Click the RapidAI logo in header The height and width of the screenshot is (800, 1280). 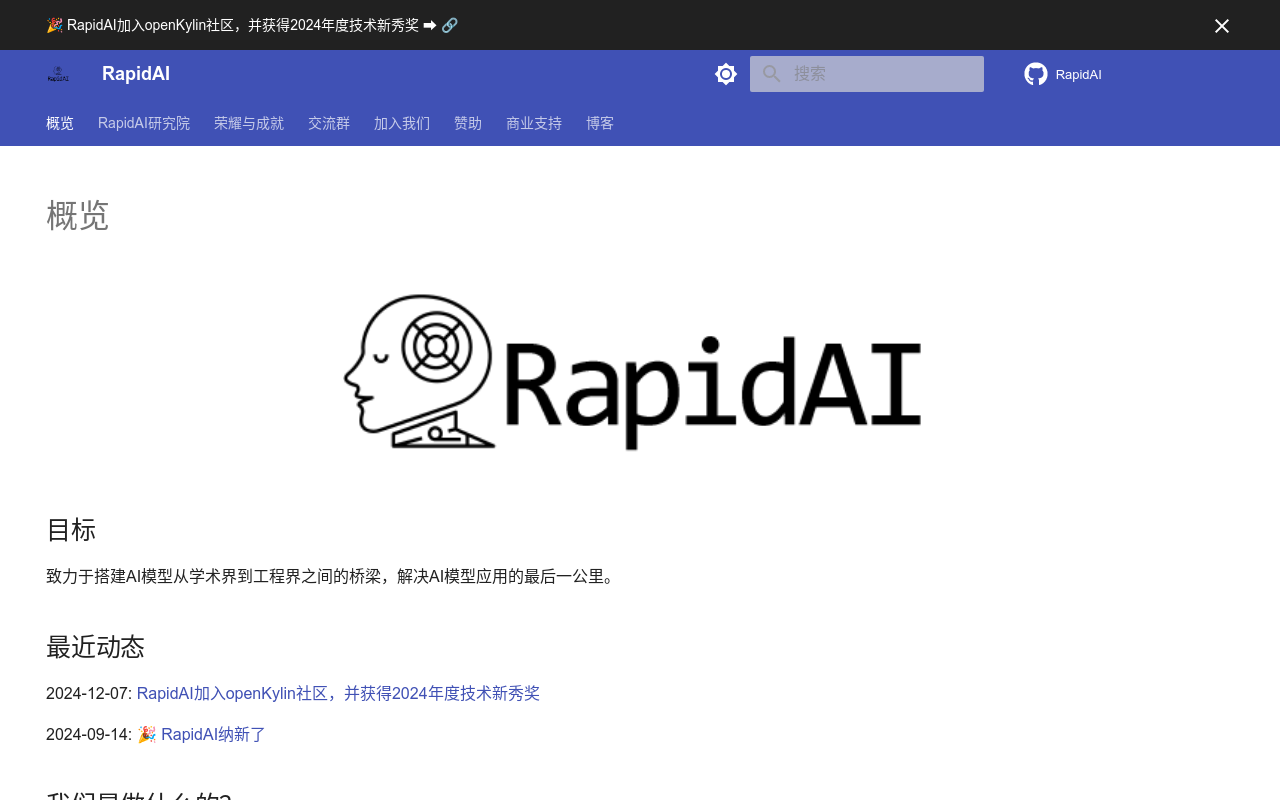point(58,74)
